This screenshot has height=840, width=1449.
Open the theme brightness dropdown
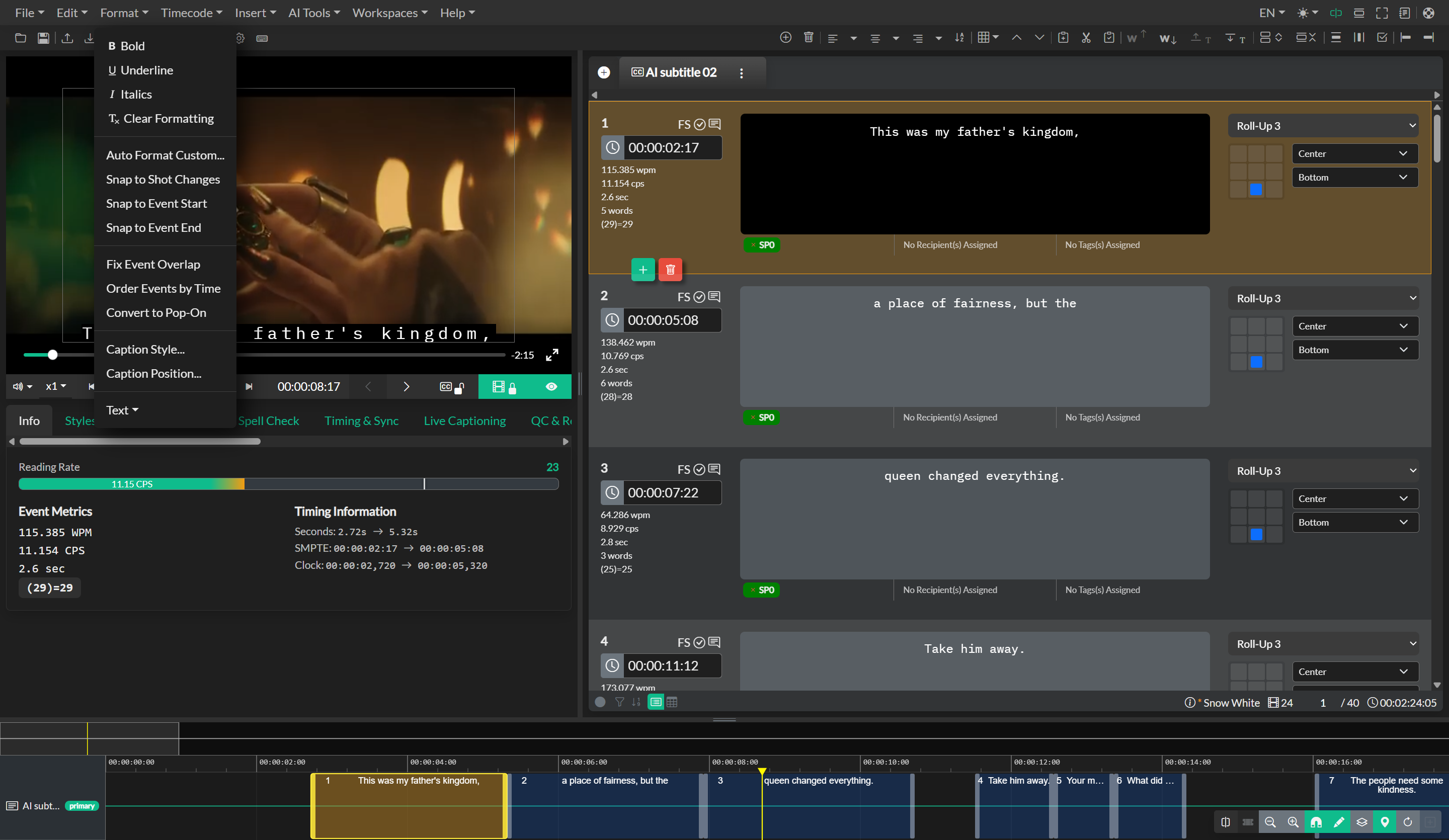click(x=1307, y=13)
